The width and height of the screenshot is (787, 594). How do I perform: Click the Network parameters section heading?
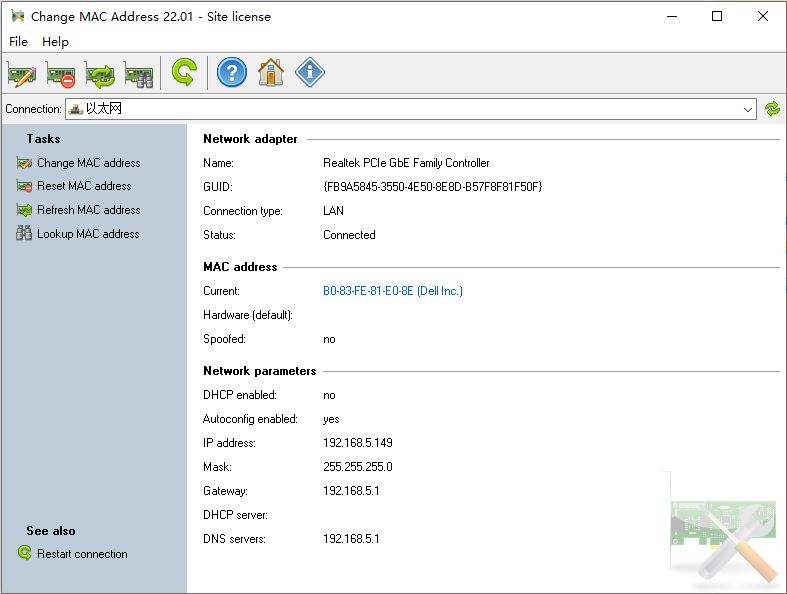click(x=259, y=371)
